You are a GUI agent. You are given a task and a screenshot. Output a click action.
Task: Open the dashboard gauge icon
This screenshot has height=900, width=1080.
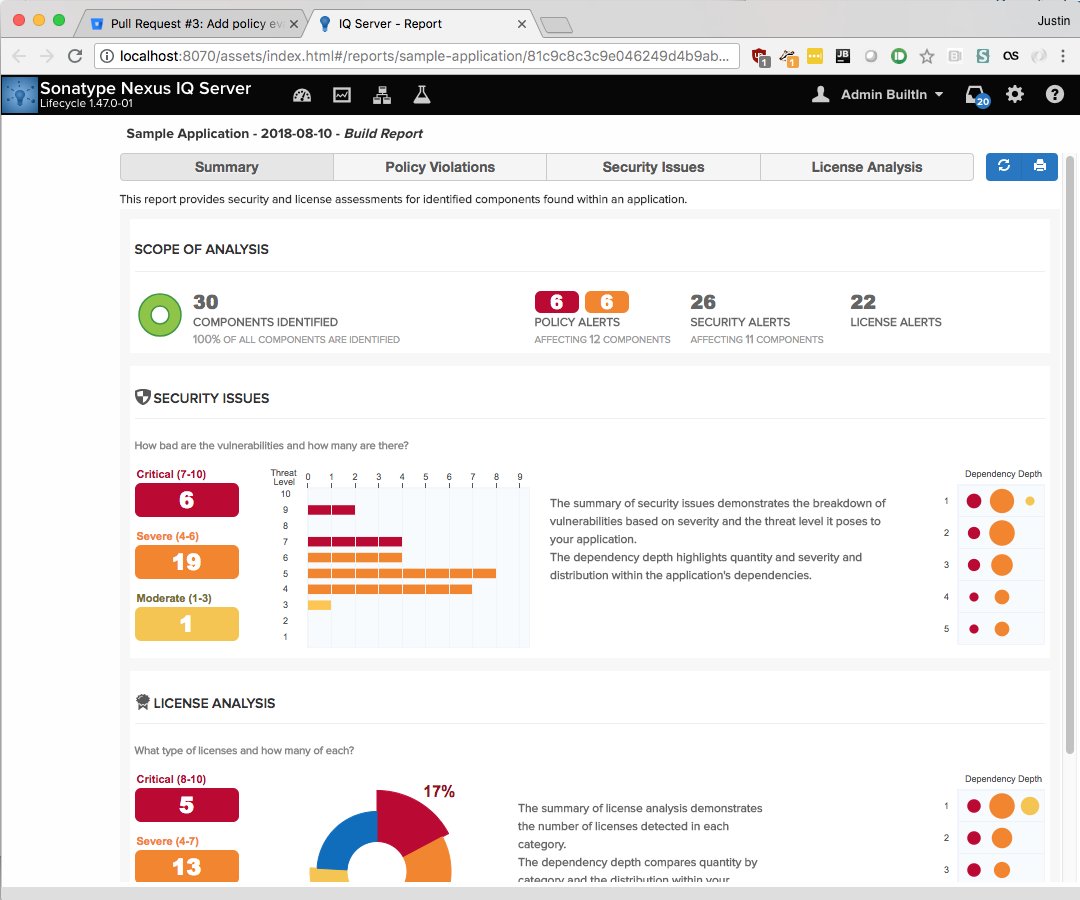tap(302, 95)
